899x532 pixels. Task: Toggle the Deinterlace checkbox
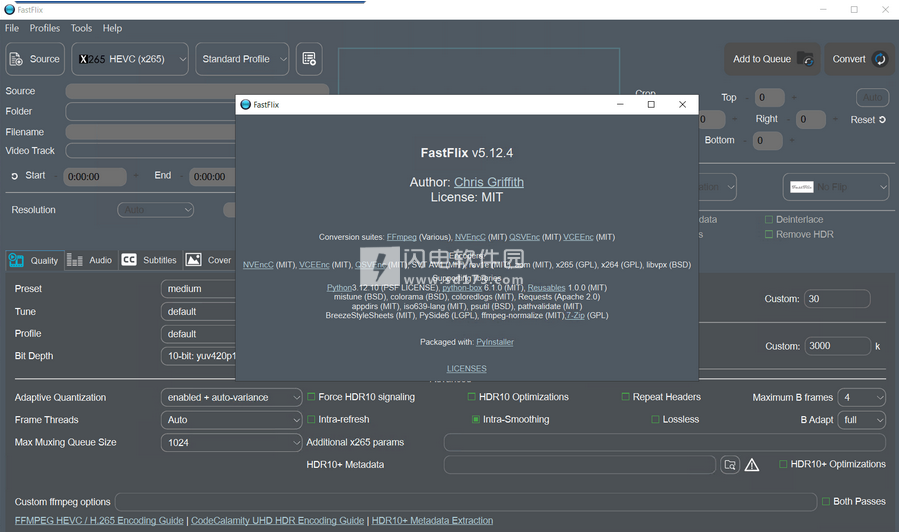769,220
